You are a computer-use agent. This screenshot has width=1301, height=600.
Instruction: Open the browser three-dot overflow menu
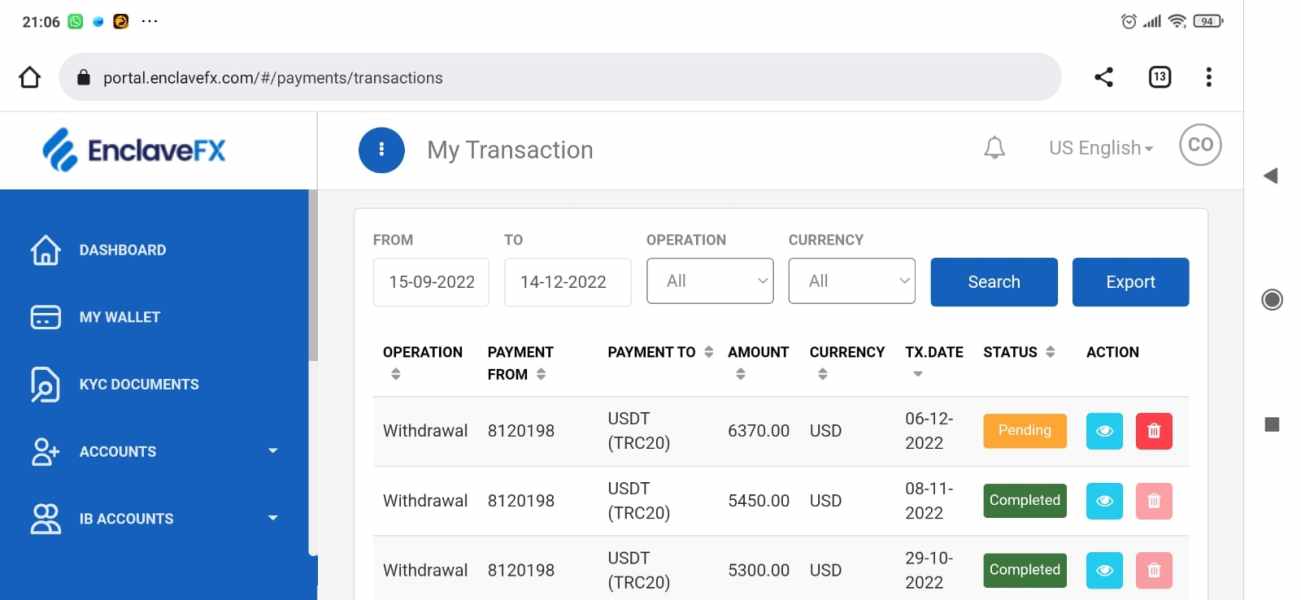tap(1209, 77)
